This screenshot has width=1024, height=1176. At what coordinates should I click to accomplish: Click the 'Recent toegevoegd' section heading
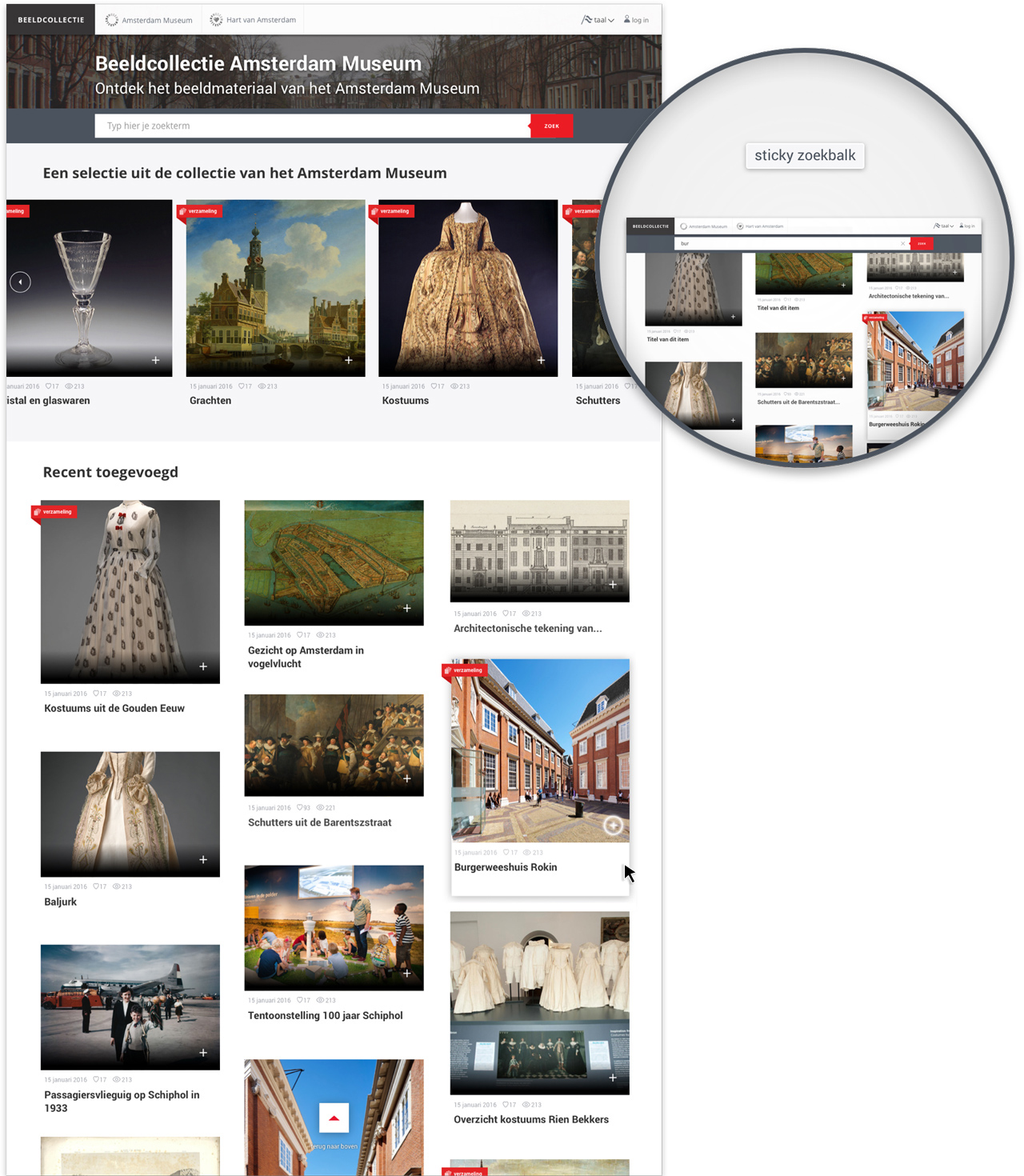110,473
